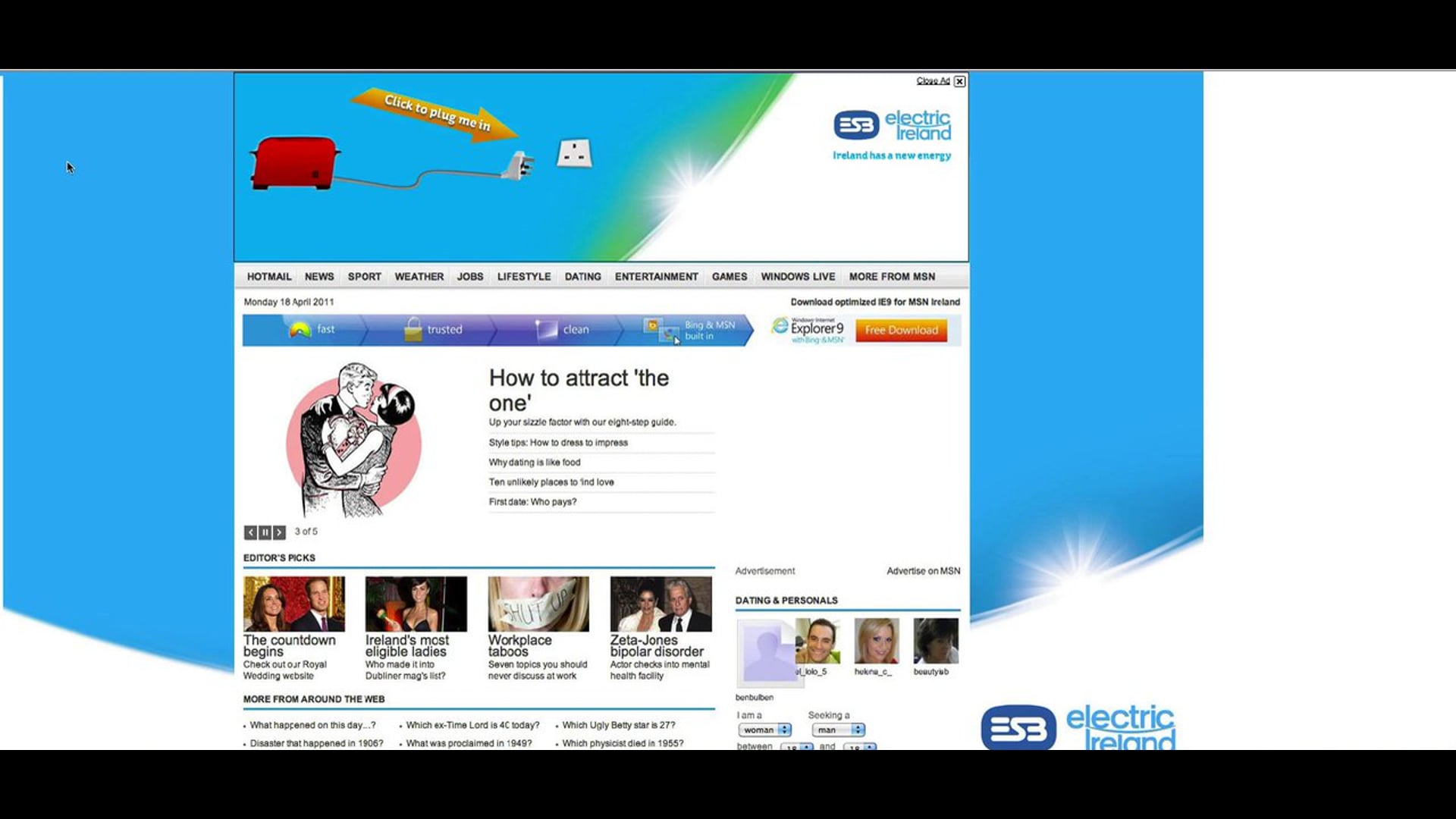
Task: Open 'Ireland's most eligible ladies' headline
Action: [x=407, y=646]
